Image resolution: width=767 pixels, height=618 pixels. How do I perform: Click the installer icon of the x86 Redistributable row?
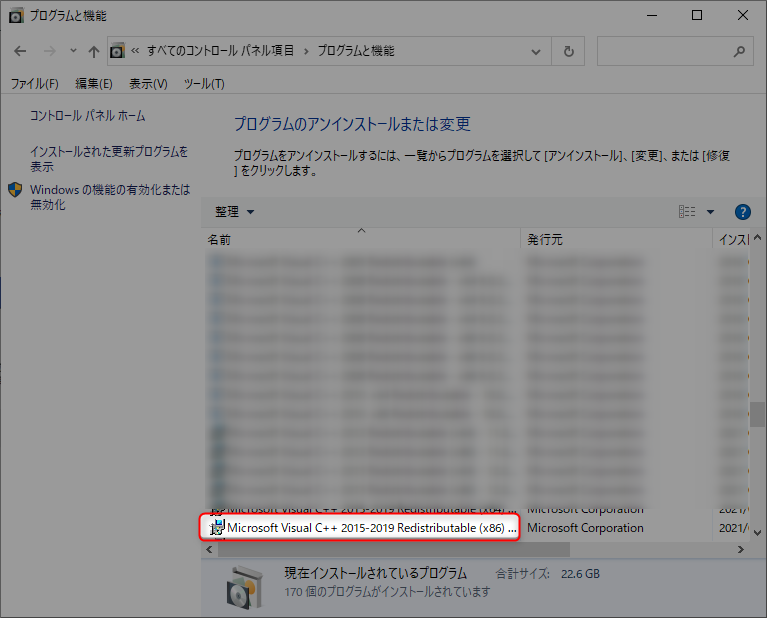(217, 527)
